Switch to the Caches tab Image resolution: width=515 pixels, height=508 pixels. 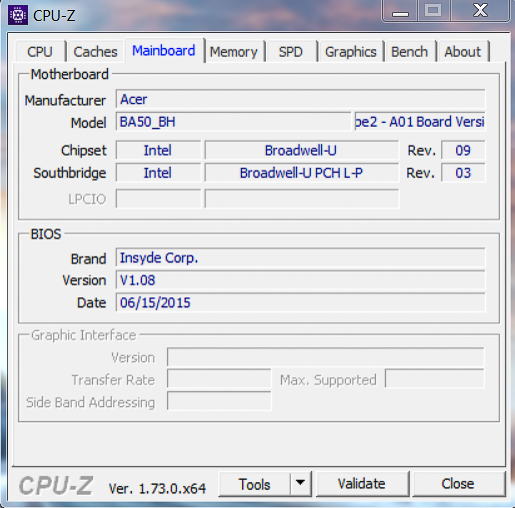coord(95,52)
